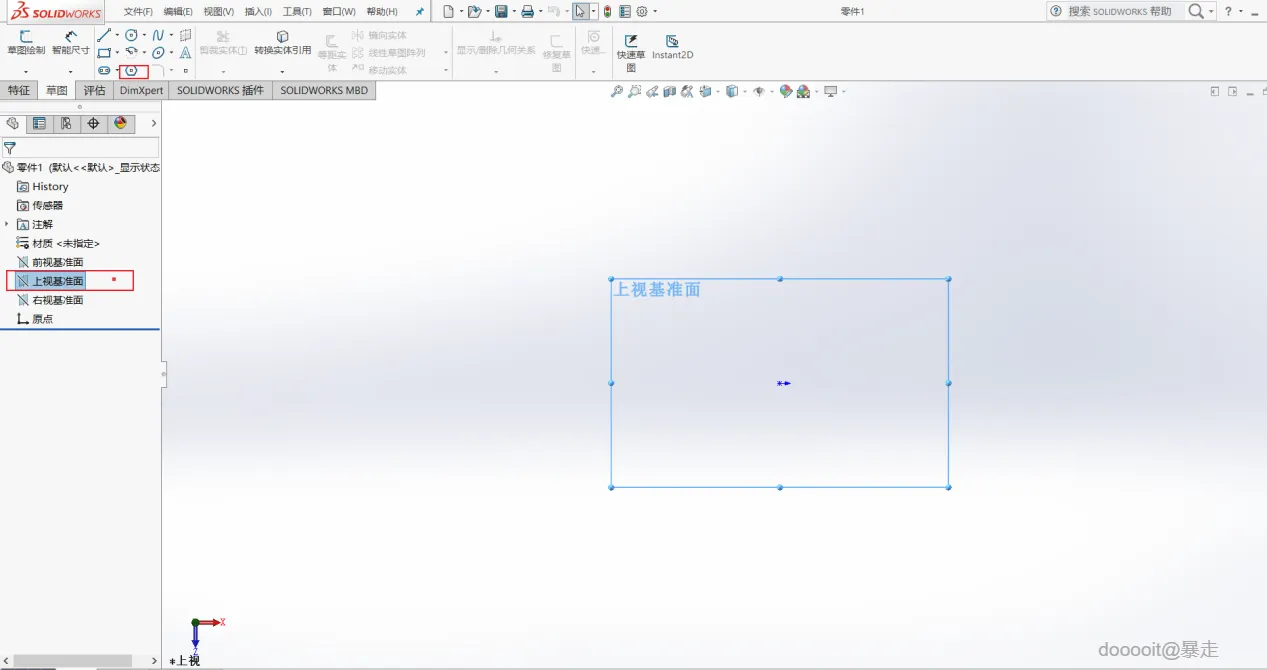
Task: Click the Zoom to Area icon
Action: click(634, 92)
